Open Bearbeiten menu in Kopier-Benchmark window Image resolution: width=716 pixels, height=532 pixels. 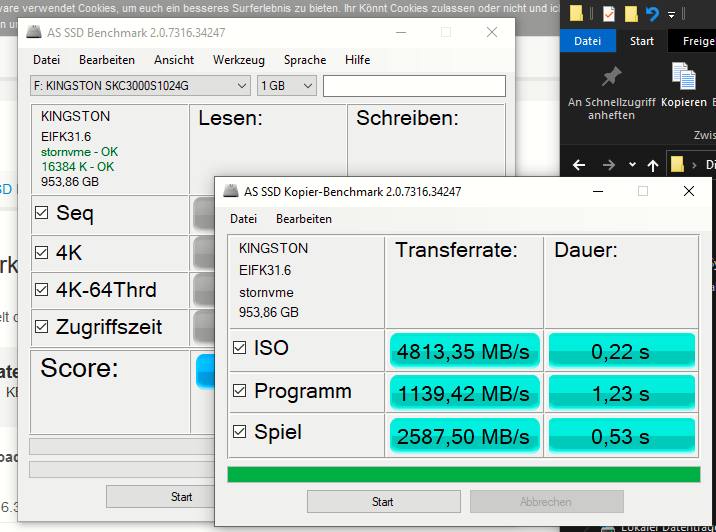[x=304, y=219]
